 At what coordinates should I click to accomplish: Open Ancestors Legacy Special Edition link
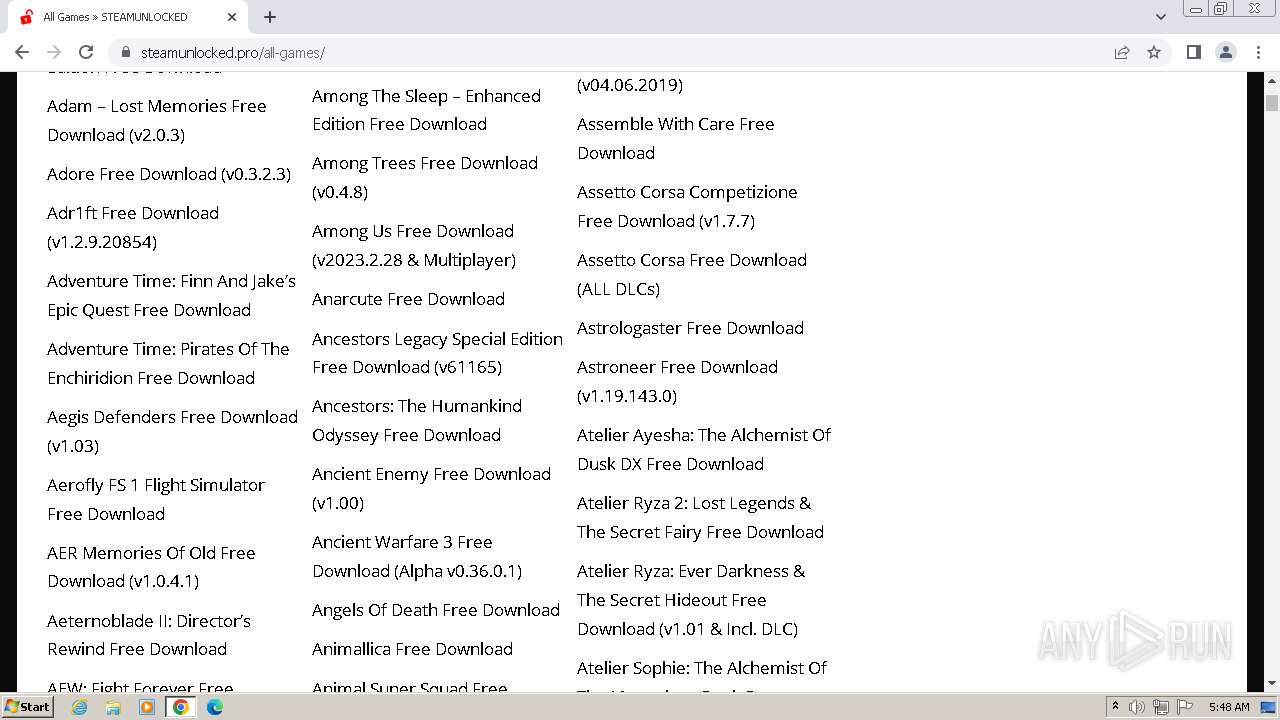click(x=437, y=353)
